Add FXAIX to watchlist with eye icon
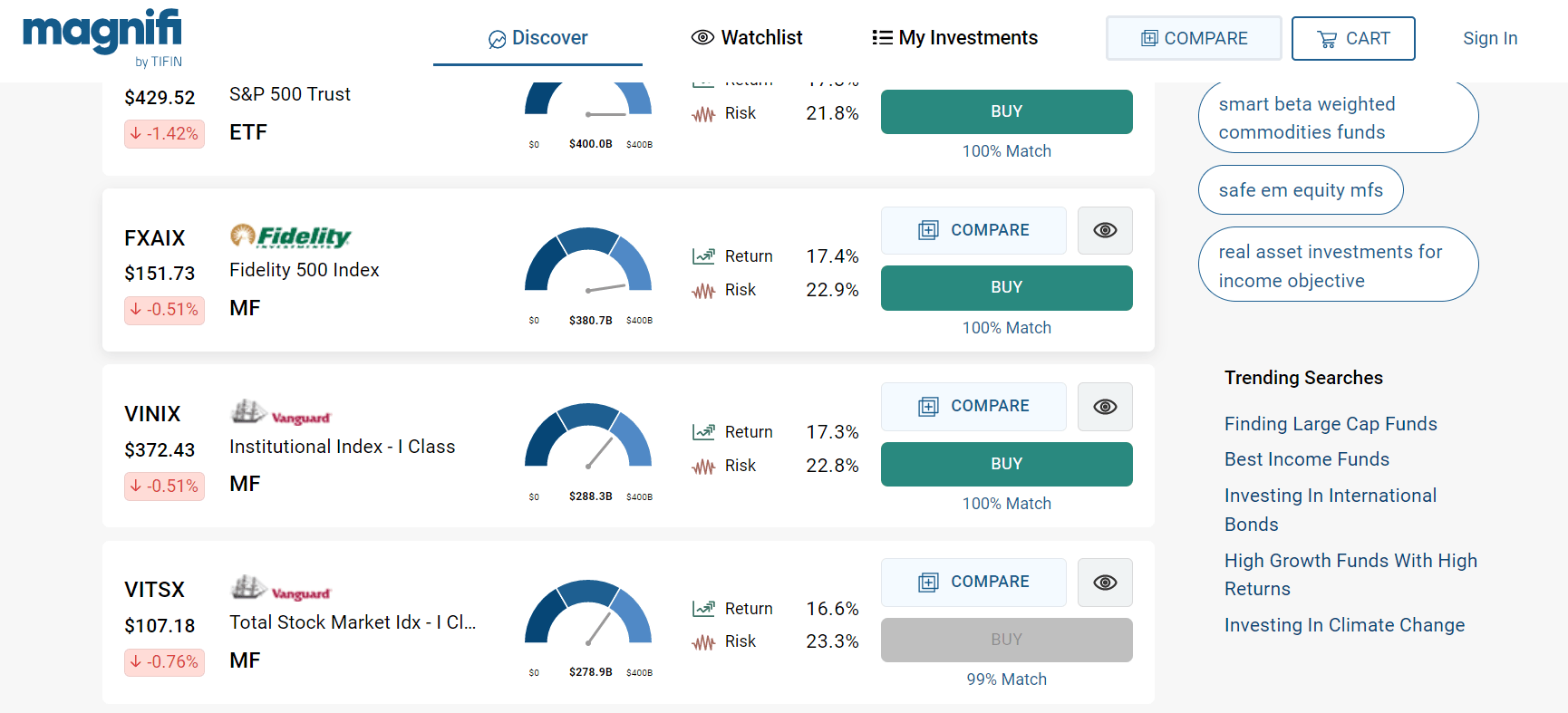Image resolution: width=1568 pixels, height=713 pixels. coord(1105,230)
